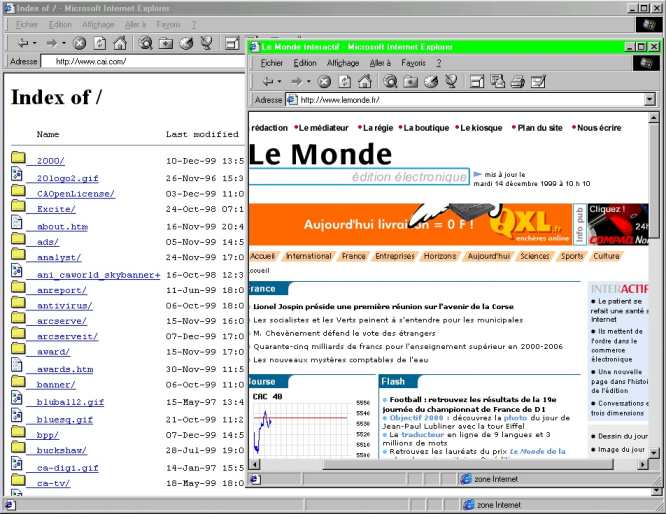Open Mail options in Le Monde window toolbar
Screen dimensions: 666x514
click(x=497, y=81)
